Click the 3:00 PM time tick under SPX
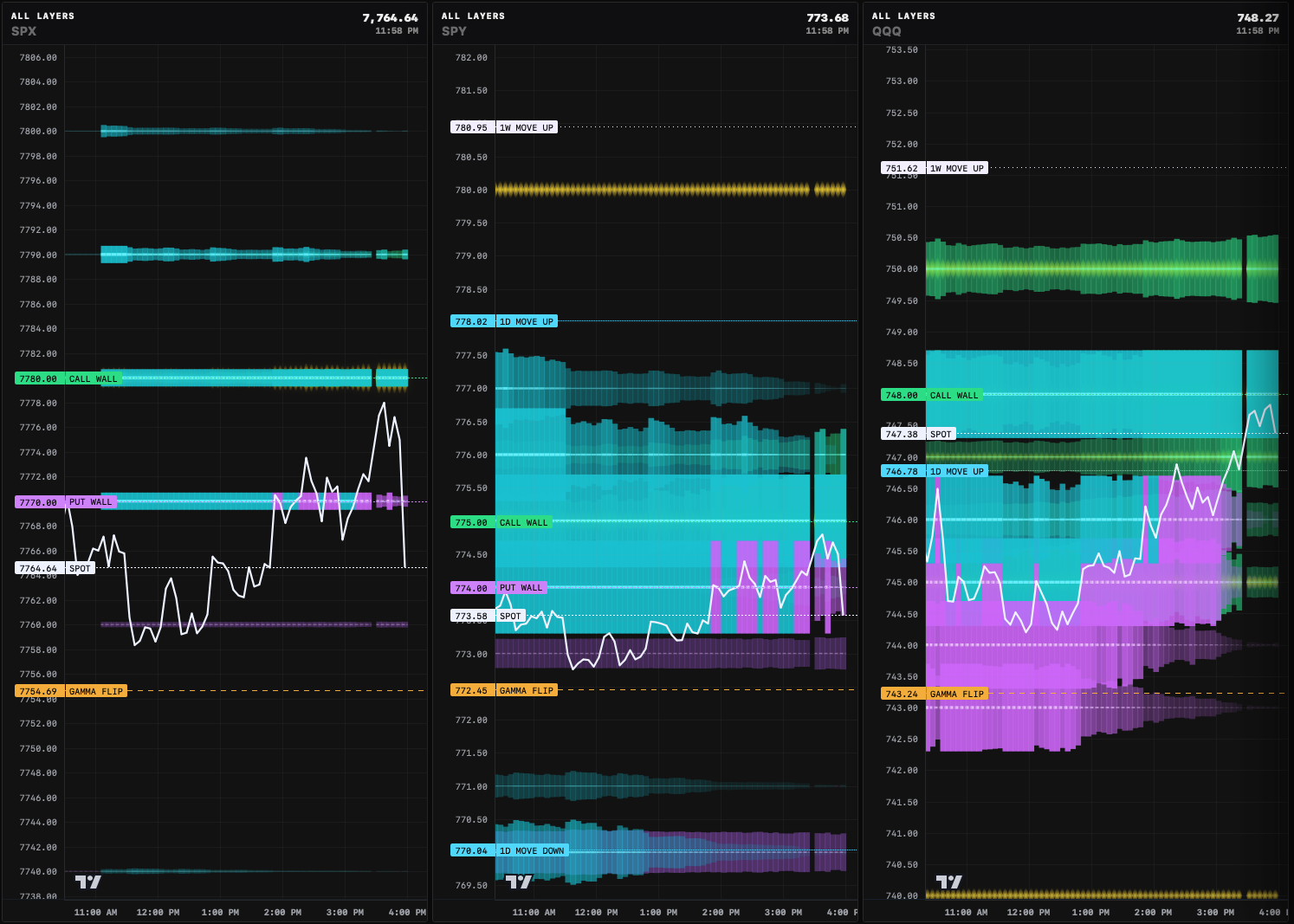This screenshot has height=924, width=1294. tap(345, 912)
